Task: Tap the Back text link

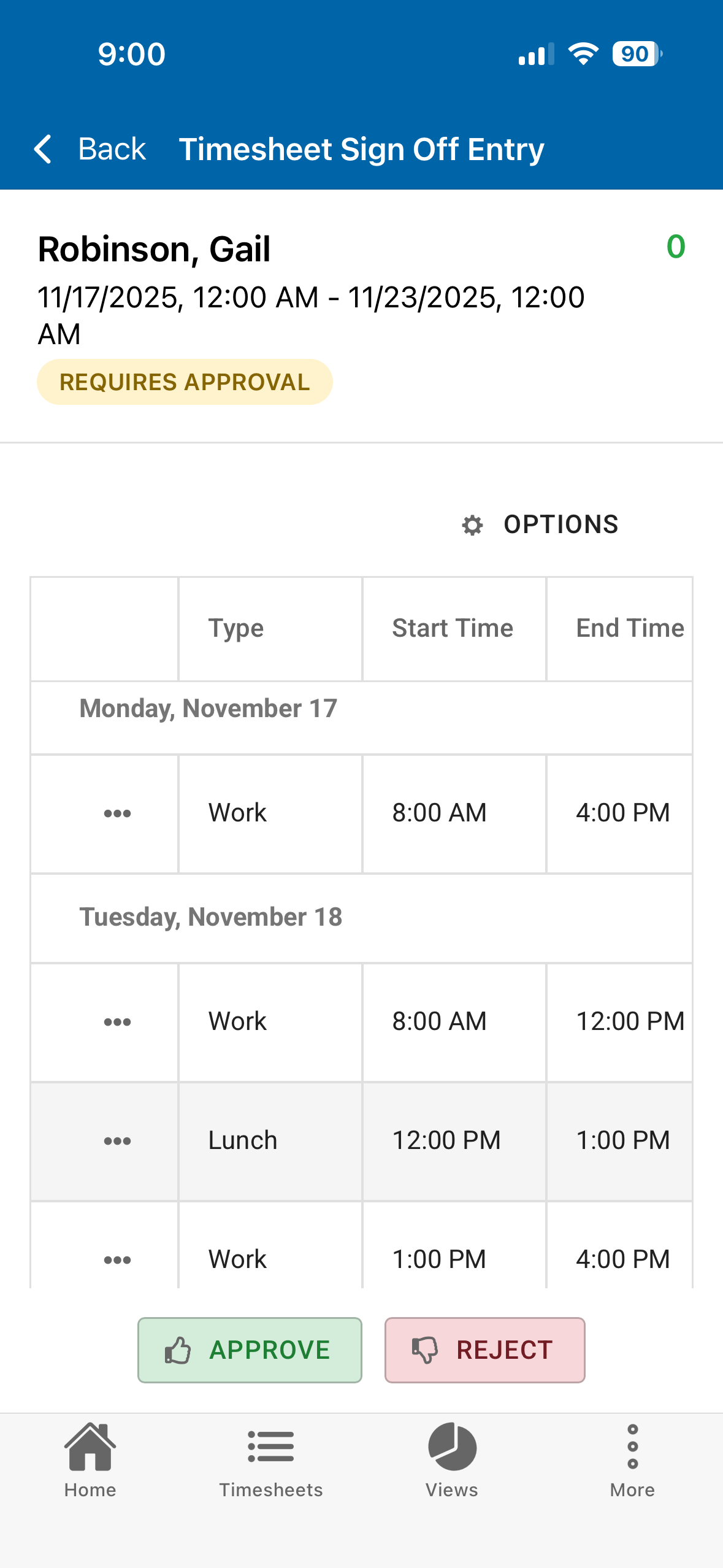Action: (x=112, y=149)
